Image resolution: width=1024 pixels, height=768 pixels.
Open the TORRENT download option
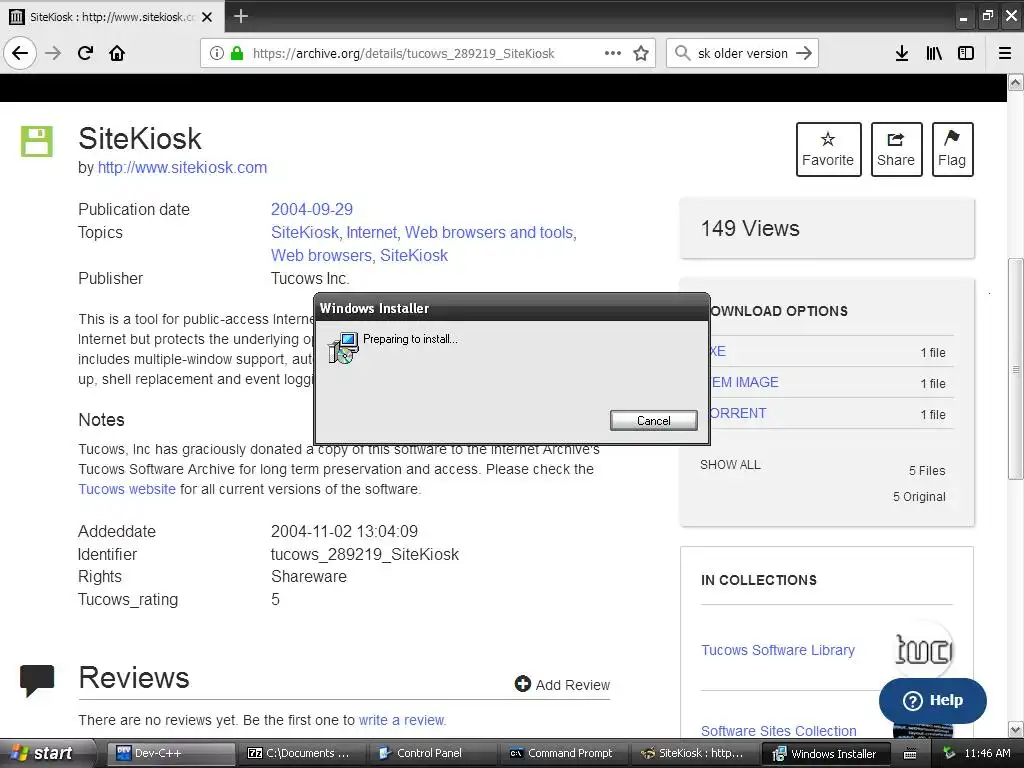739,413
